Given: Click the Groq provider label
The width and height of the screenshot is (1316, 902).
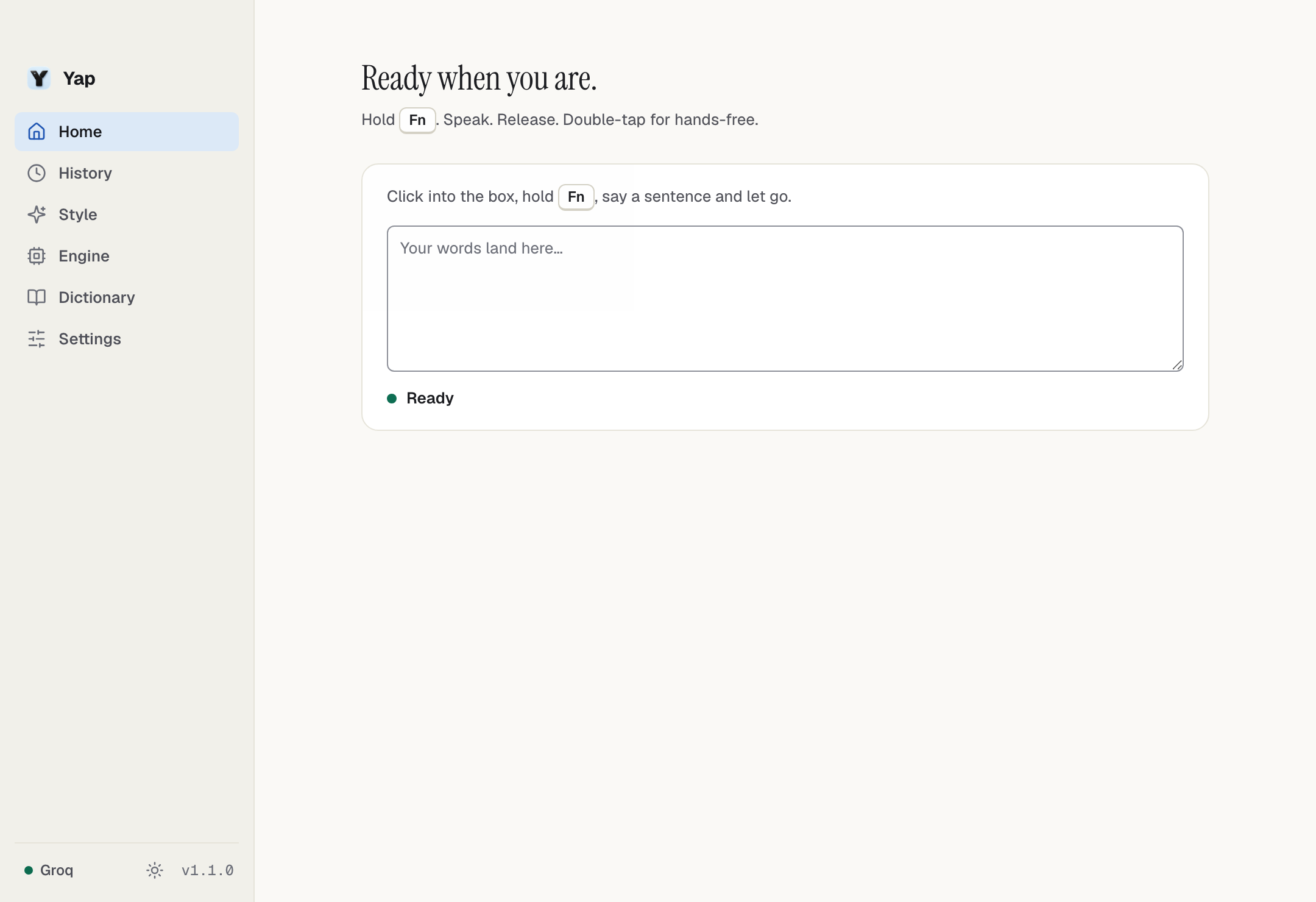Looking at the screenshot, I should pos(57,870).
